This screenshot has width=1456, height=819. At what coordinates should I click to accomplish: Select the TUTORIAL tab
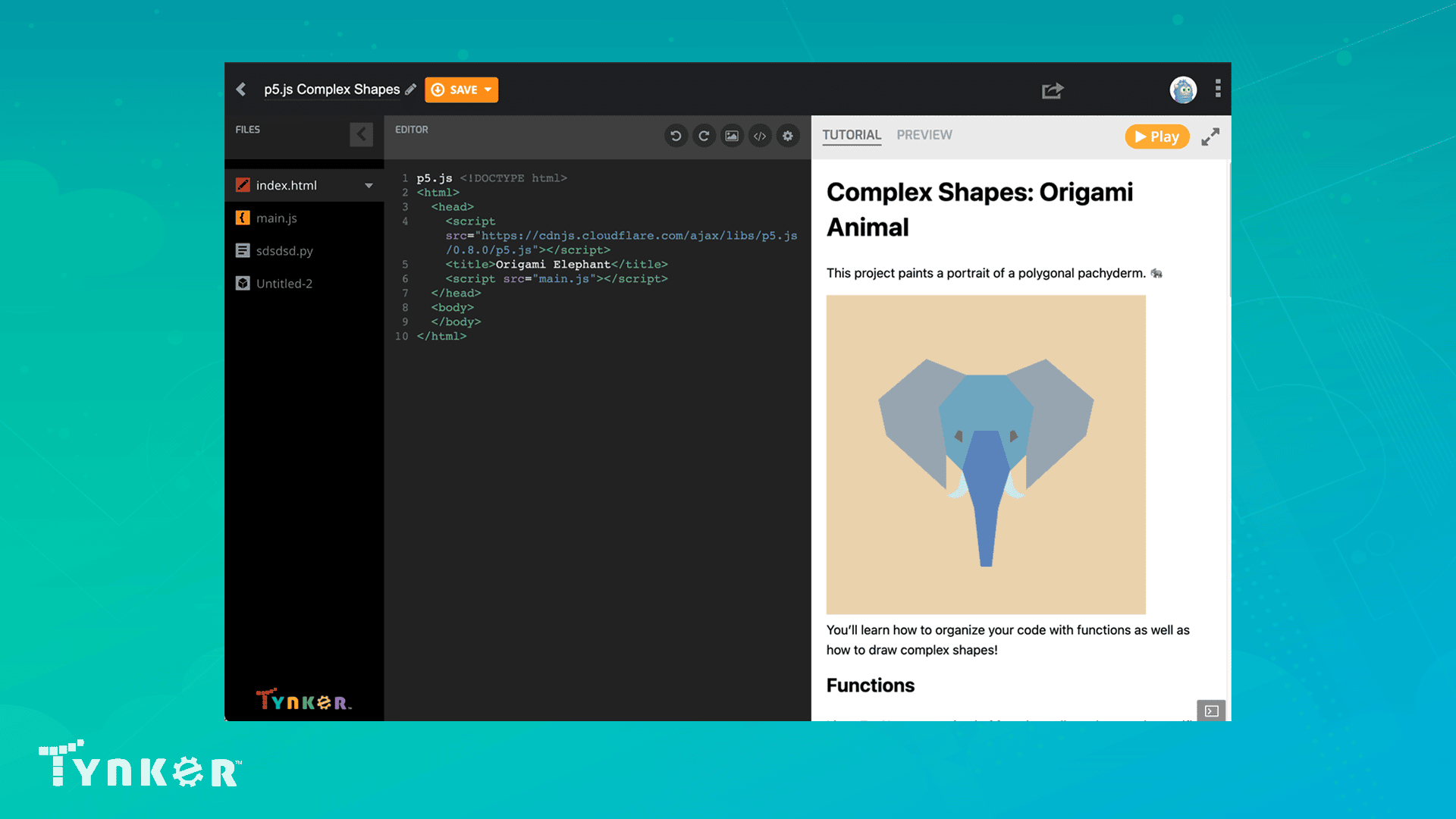click(x=852, y=134)
